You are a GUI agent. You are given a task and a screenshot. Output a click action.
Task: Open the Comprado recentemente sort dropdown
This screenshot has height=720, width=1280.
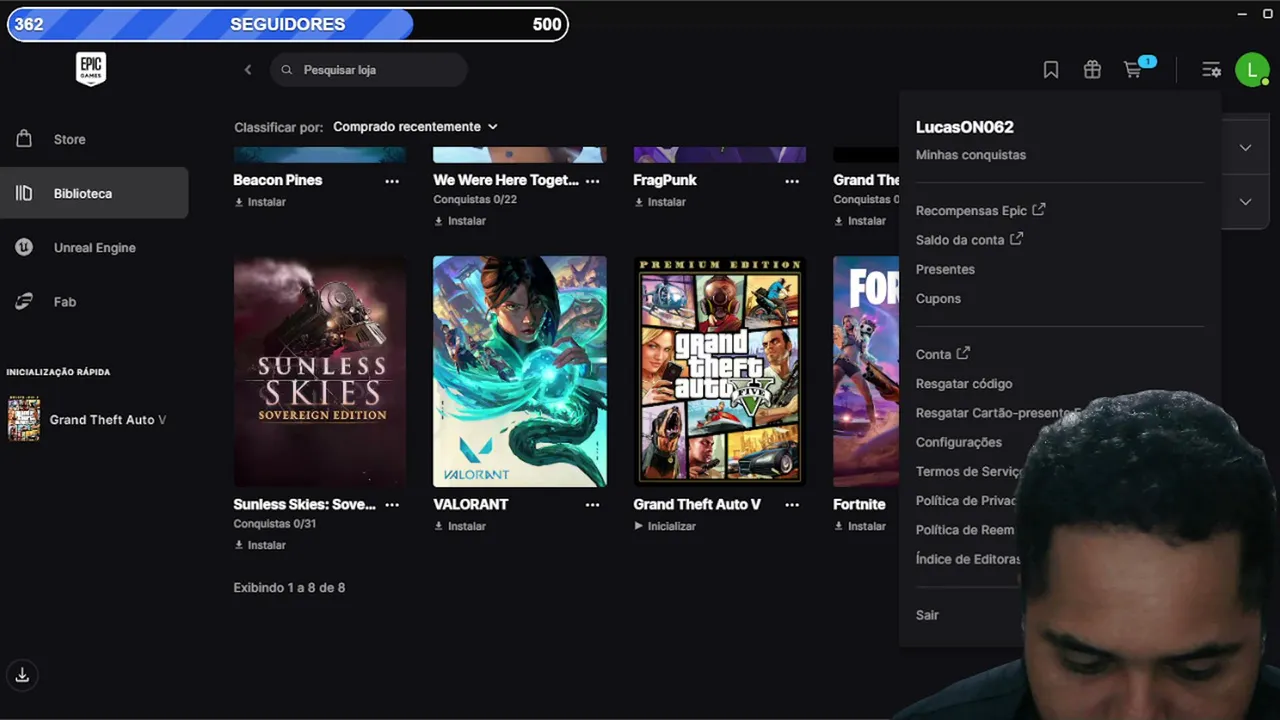click(415, 127)
